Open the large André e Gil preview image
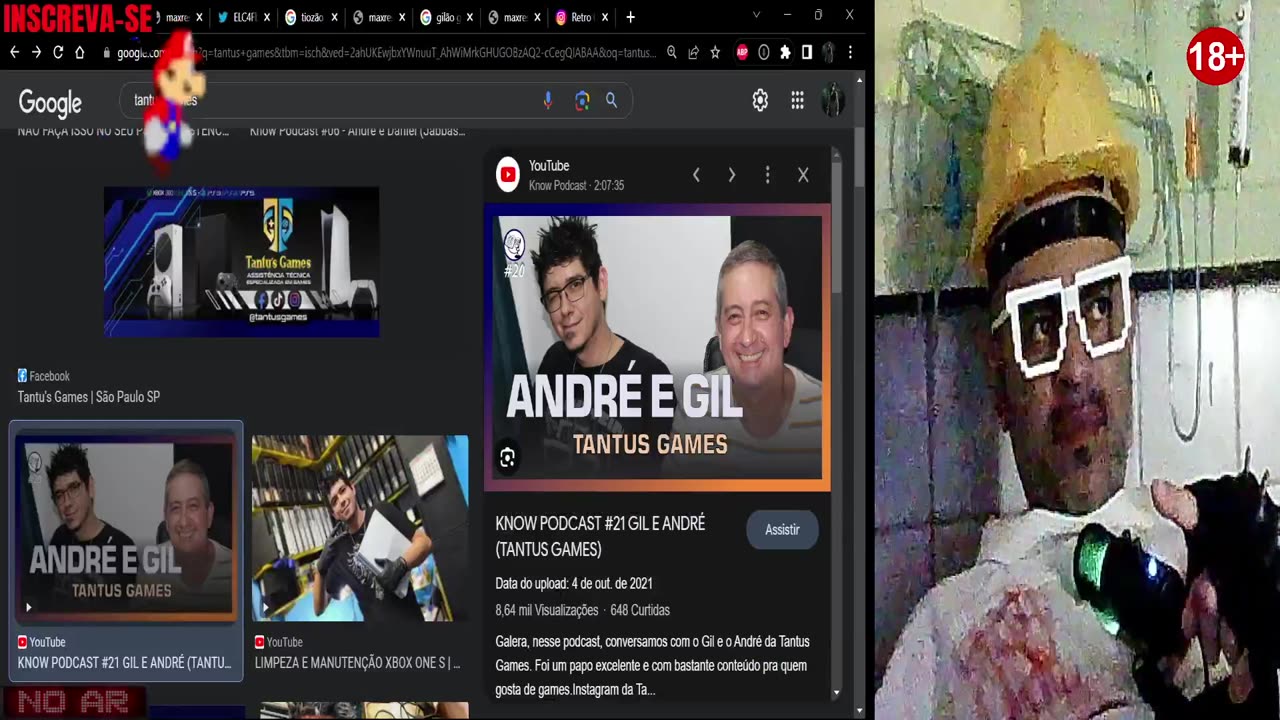Image resolution: width=1280 pixels, height=720 pixels. [657, 348]
